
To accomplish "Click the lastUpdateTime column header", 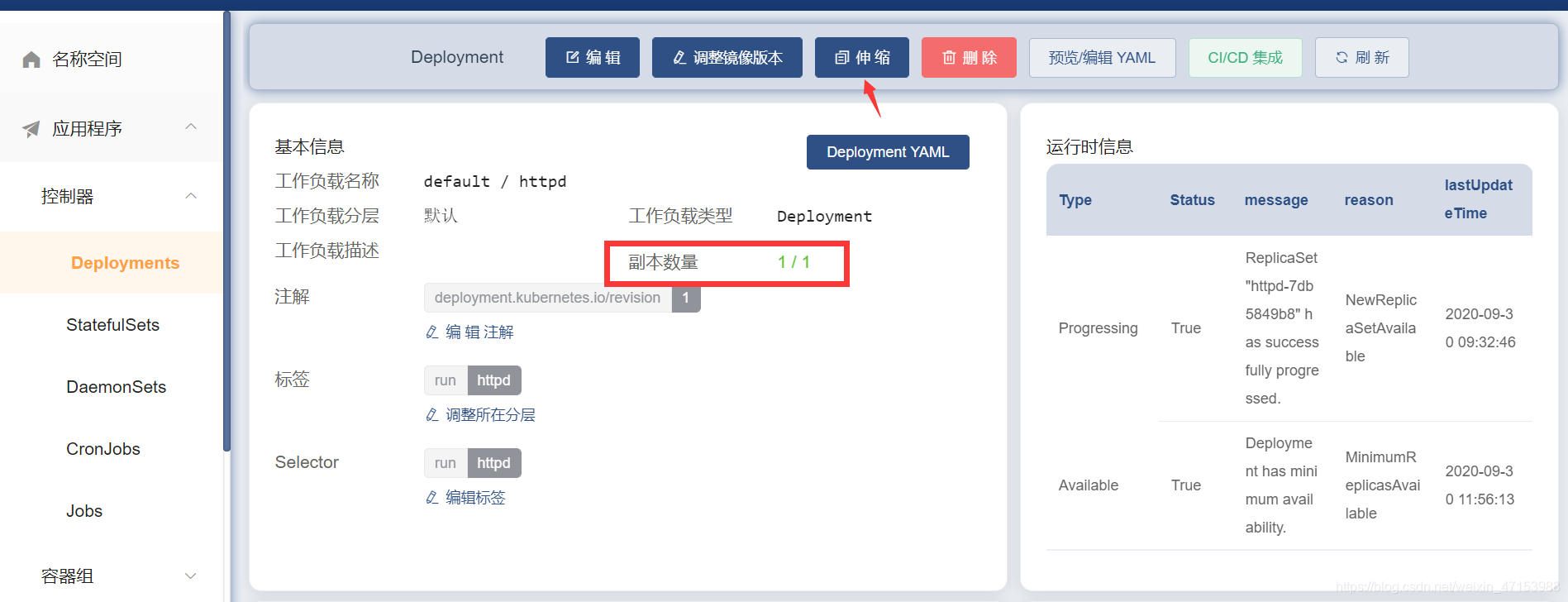I will (x=1479, y=199).
